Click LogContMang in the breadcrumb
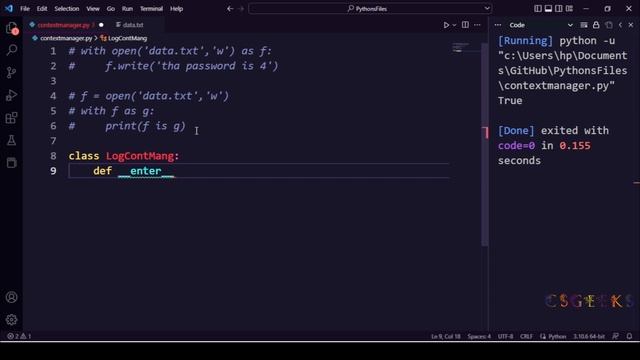The height and width of the screenshot is (360, 640). point(127,38)
